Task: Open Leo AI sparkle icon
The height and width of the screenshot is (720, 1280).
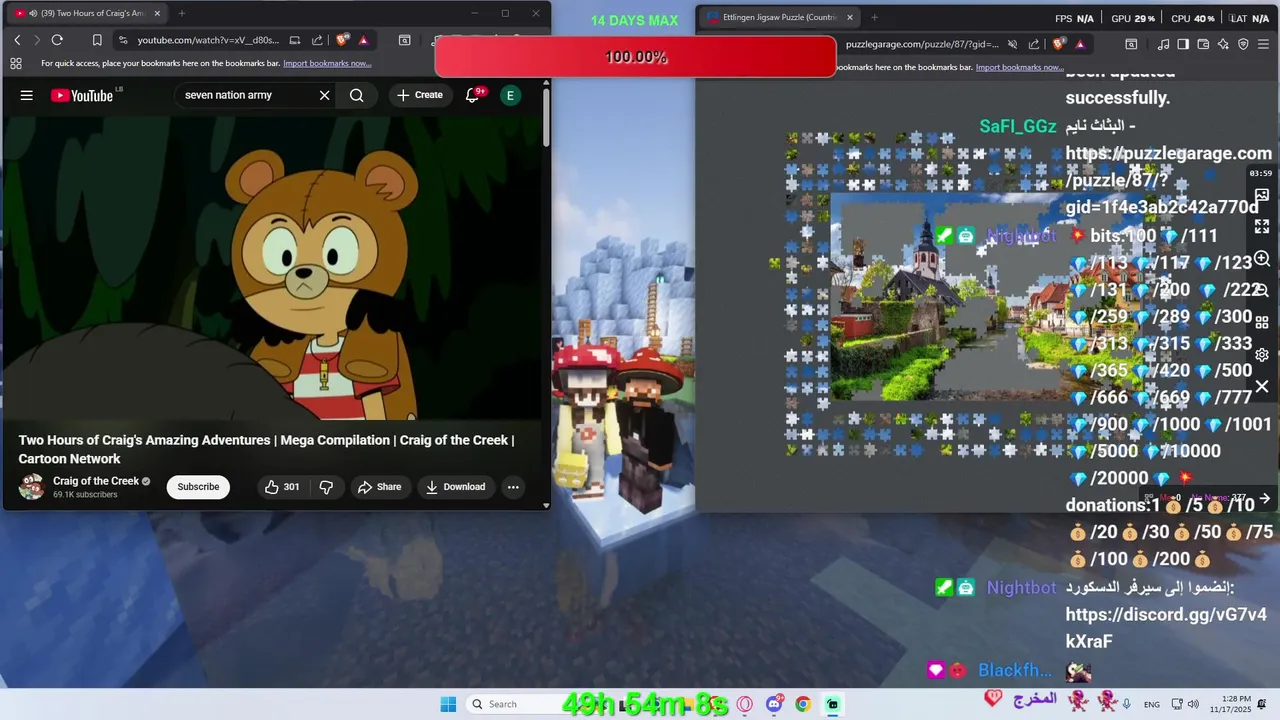Action: (1223, 44)
